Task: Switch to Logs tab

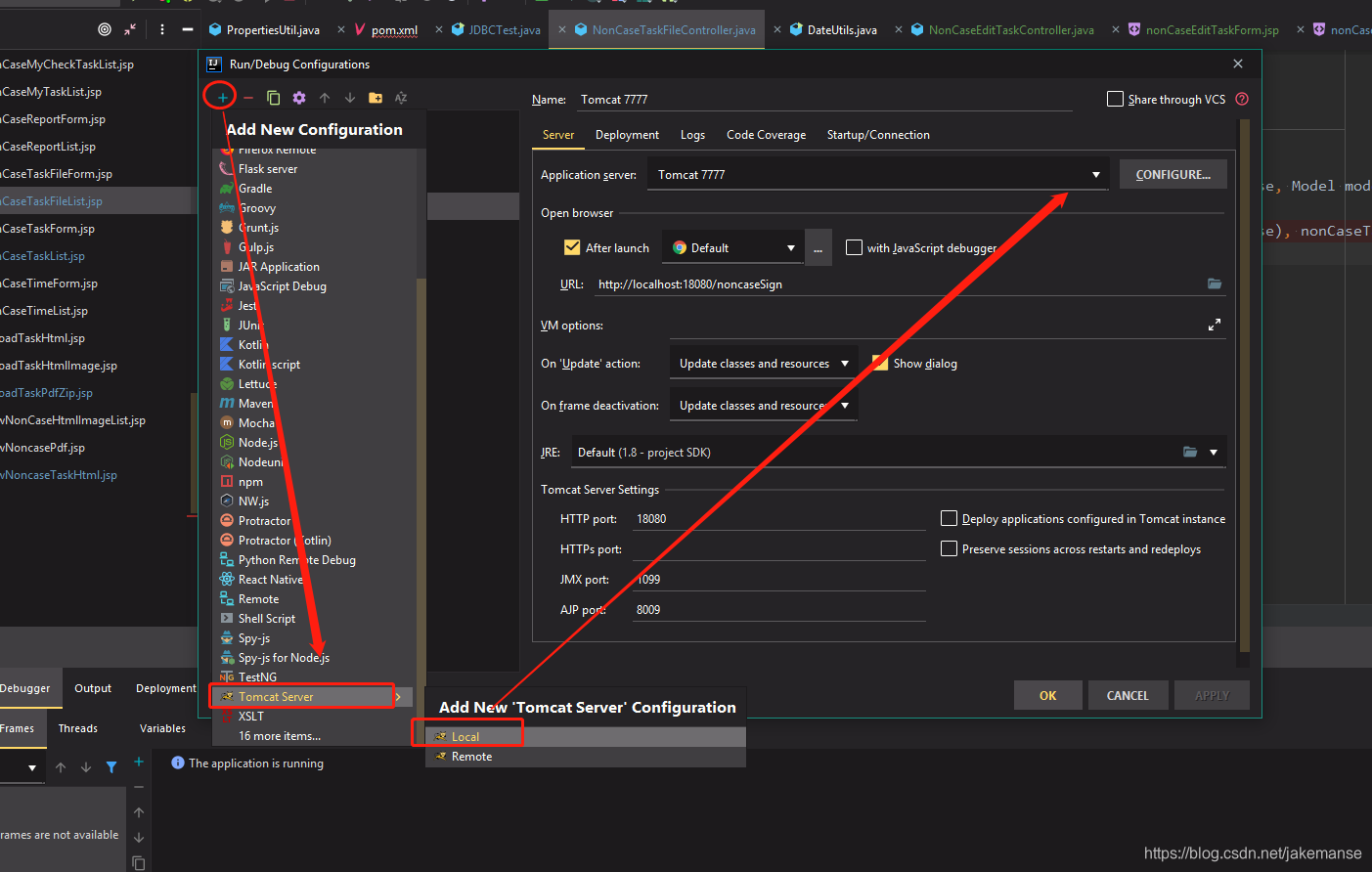Action: click(x=692, y=135)
